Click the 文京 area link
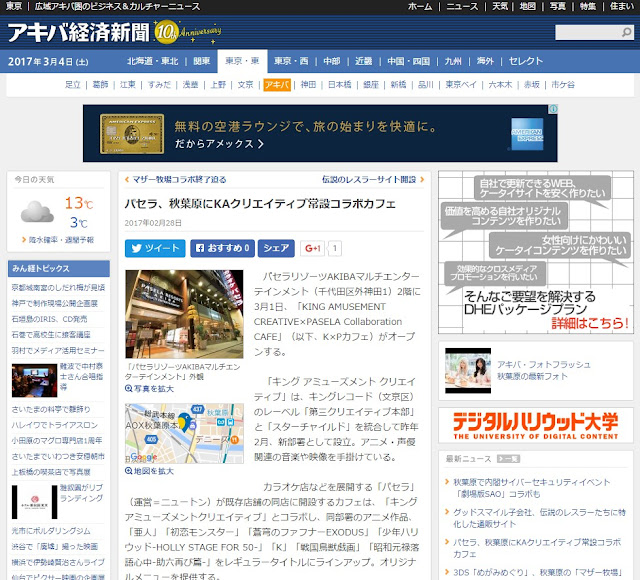 [x=245, y=84]
